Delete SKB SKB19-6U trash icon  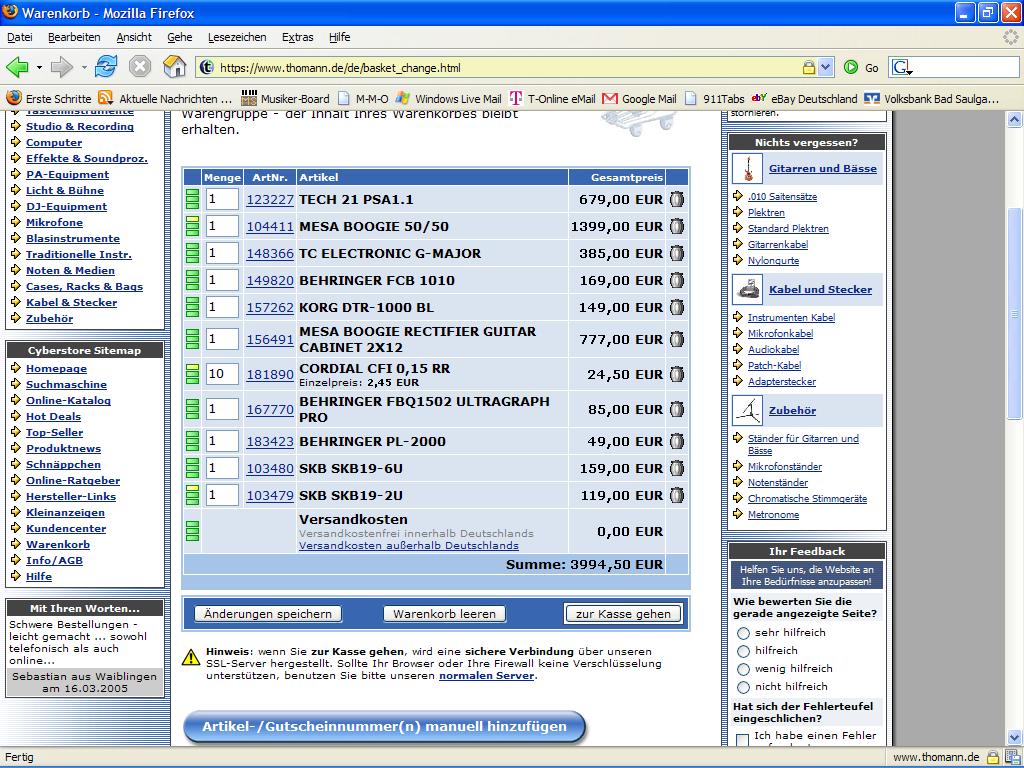[677, 468]
